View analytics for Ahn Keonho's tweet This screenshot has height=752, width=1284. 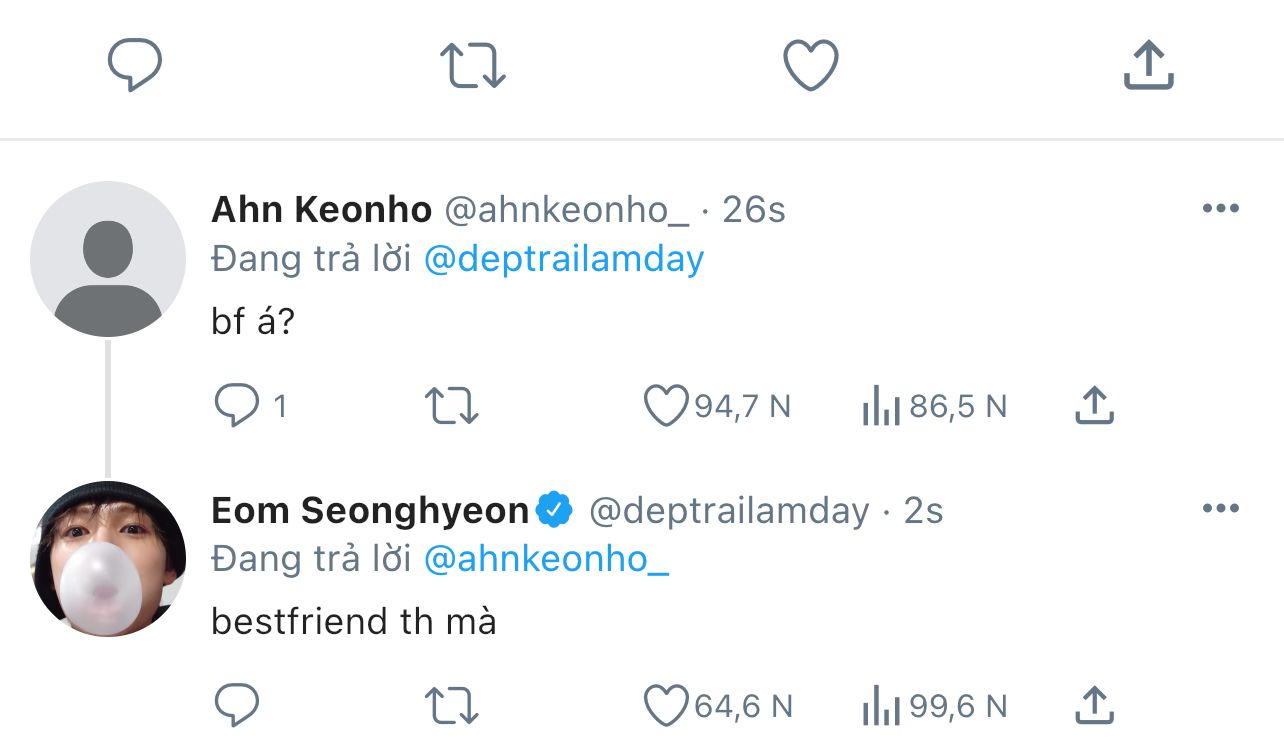881,407
